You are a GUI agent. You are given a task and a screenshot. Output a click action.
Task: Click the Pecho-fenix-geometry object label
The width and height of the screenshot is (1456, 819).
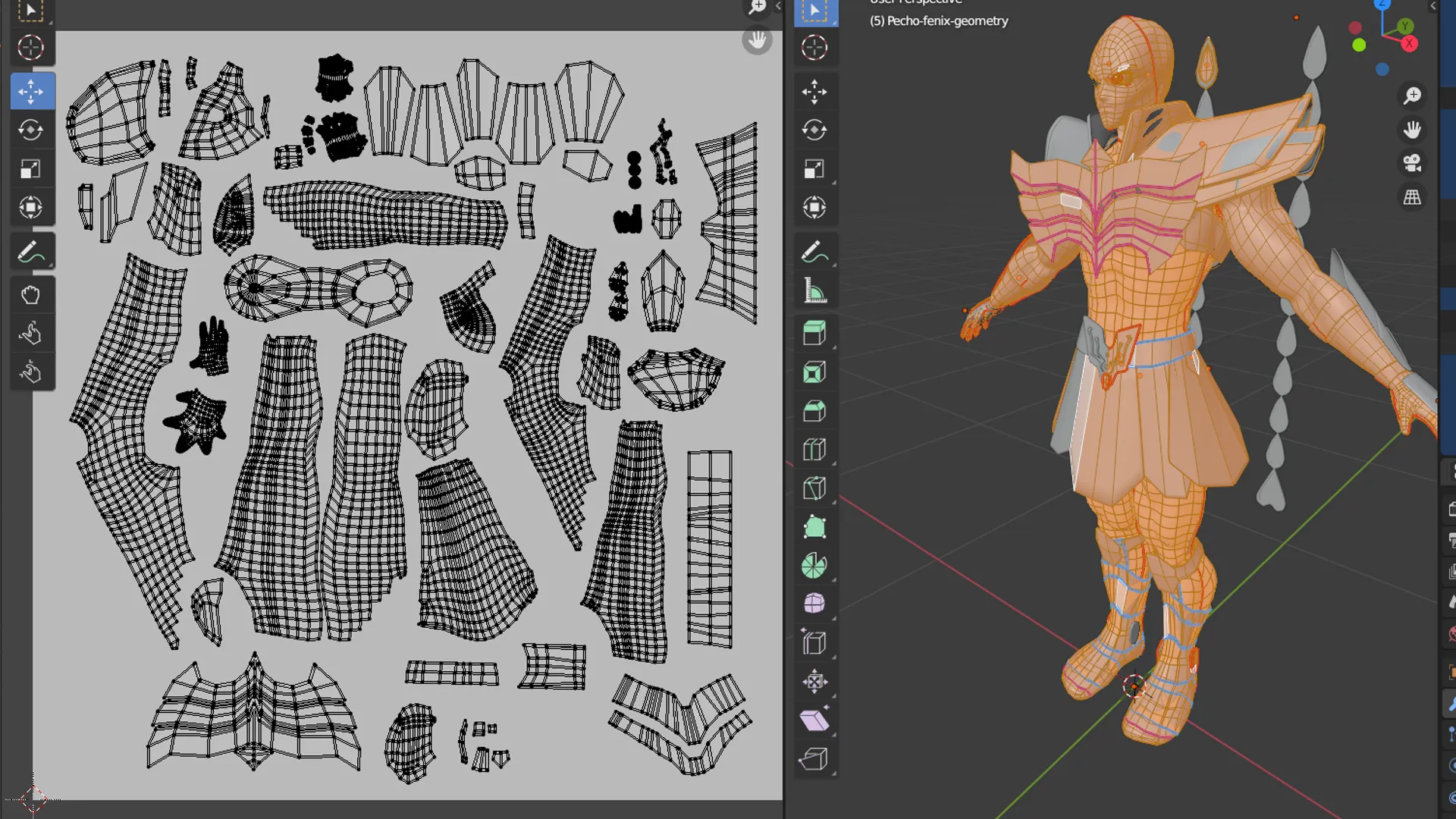(939, 21)
